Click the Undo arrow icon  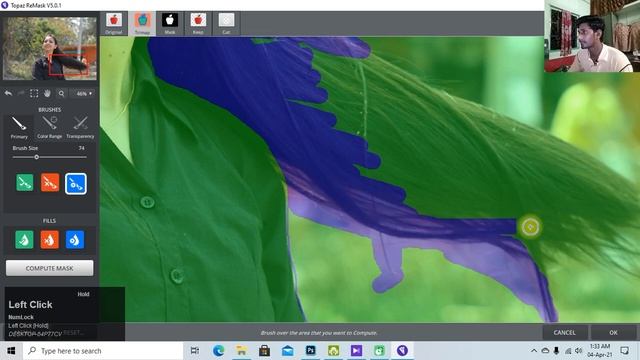tap(8, 93)
